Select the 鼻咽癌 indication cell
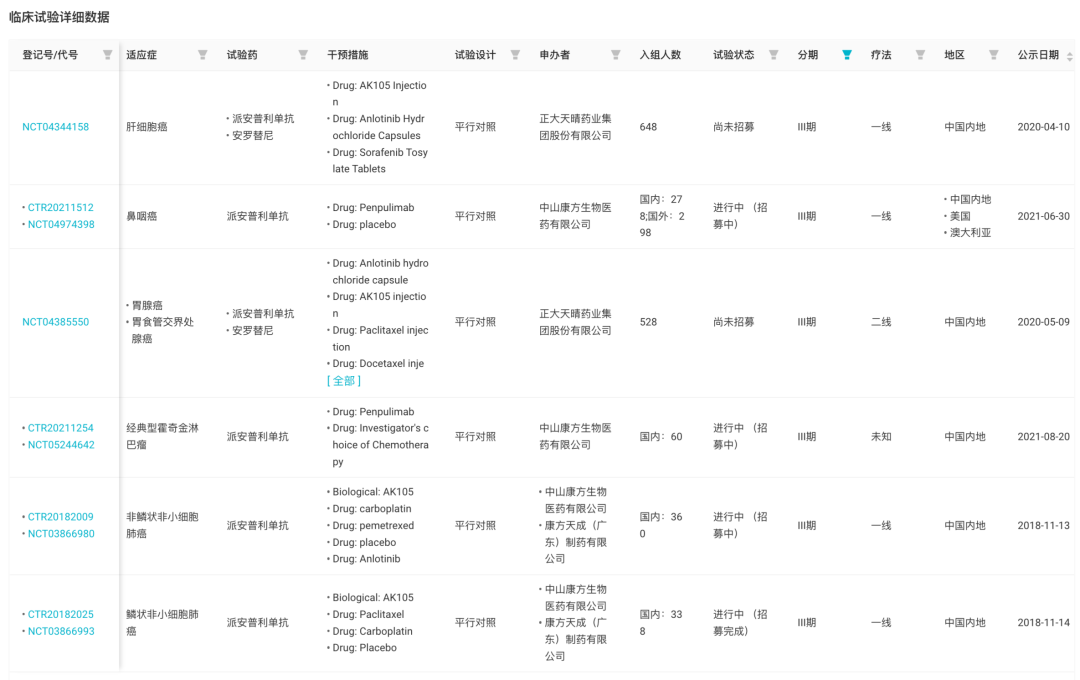This screenshot has height=680, width=1080. [x=141, y=216]
